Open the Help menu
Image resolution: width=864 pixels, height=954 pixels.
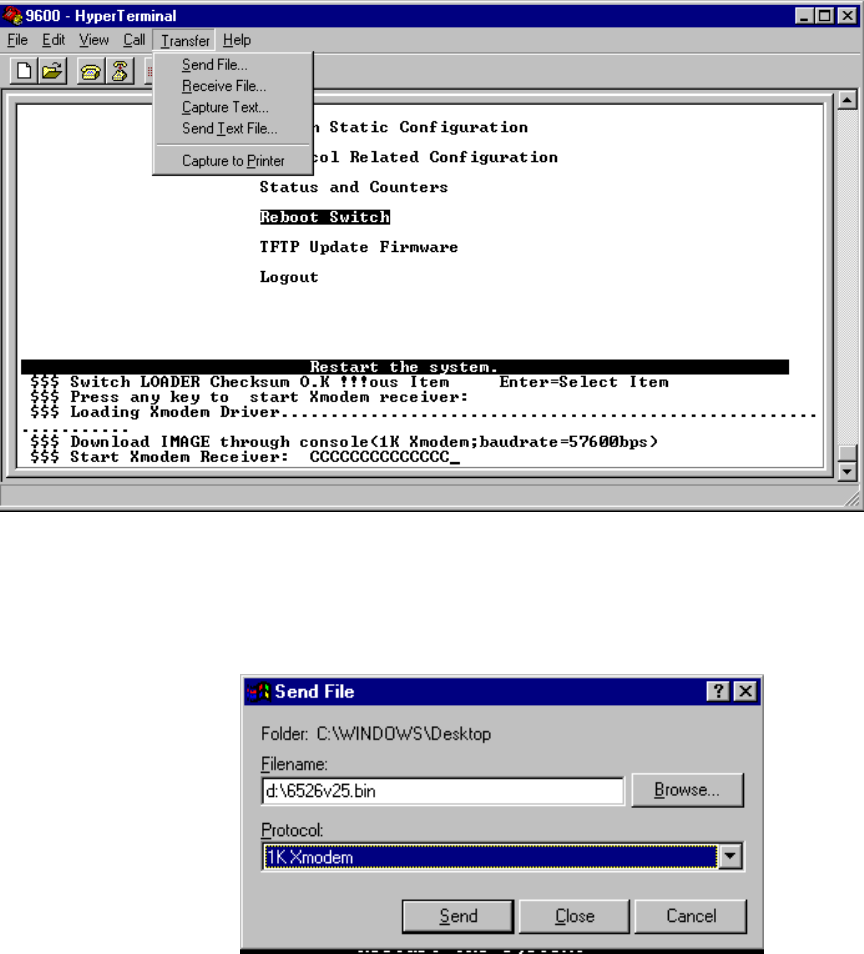pyautogui.click(x=237, y=40)
